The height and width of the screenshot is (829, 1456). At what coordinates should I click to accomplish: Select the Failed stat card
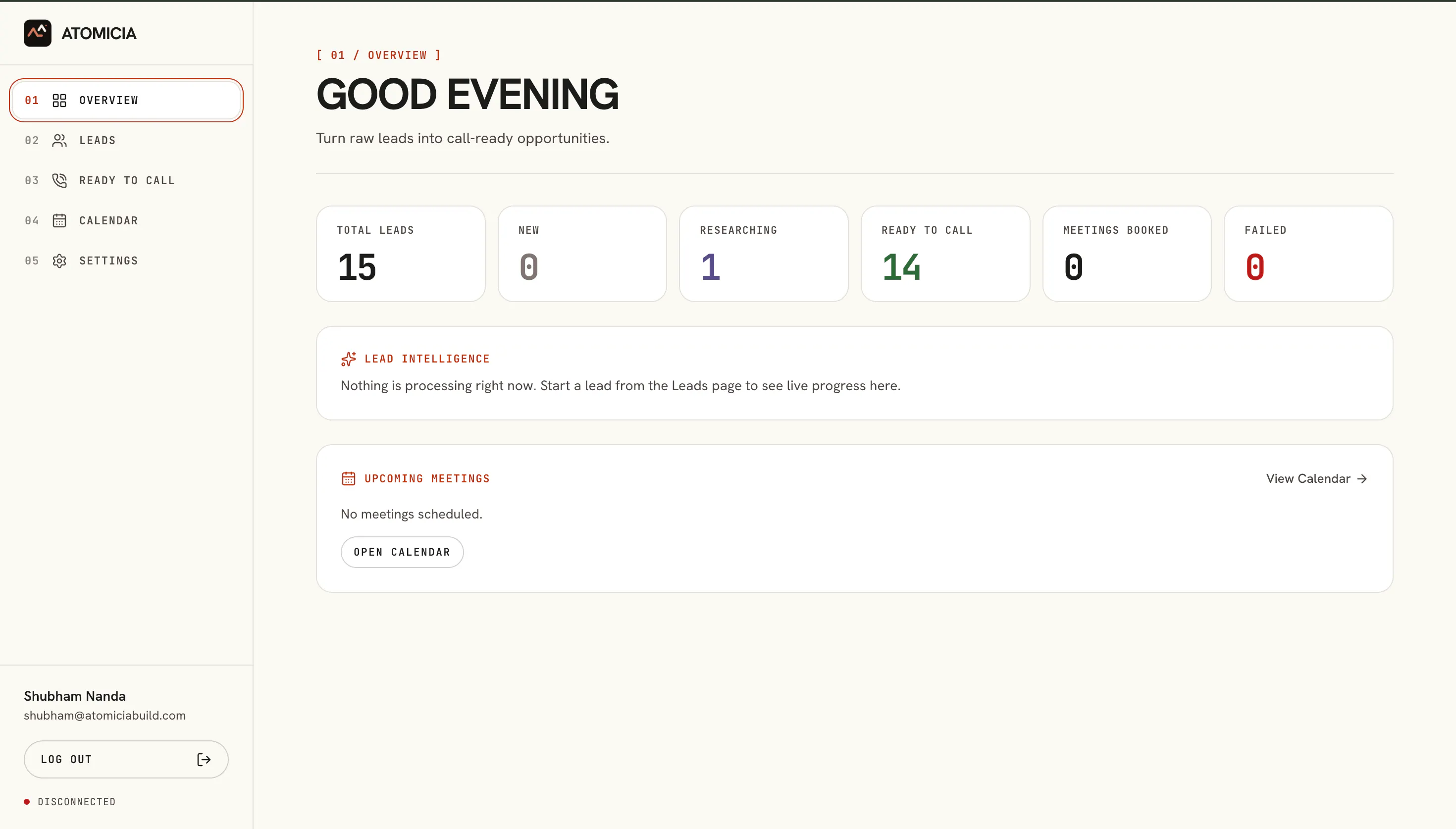(x=1308, y=254)
